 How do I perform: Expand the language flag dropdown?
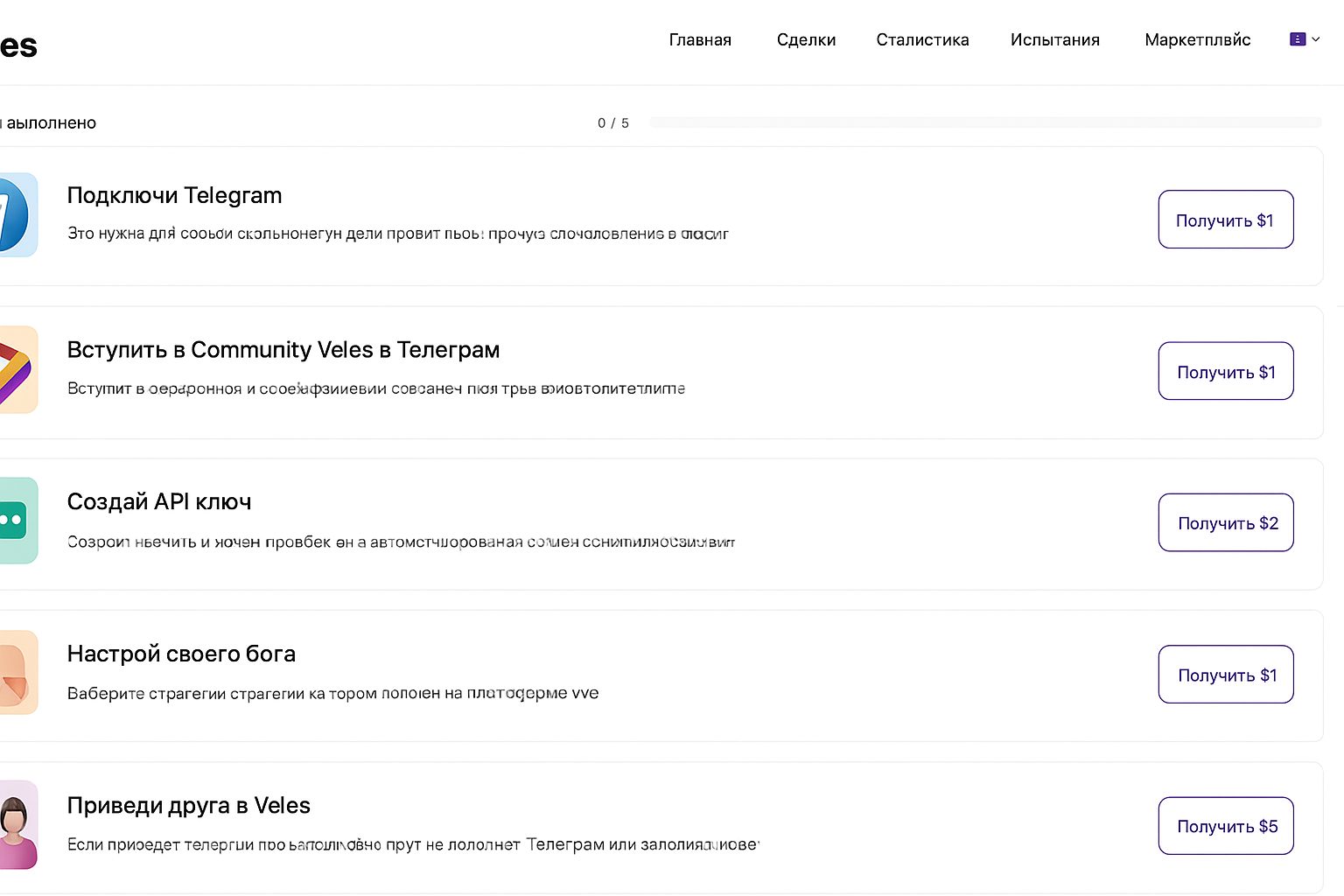(x=1305, y=39)
